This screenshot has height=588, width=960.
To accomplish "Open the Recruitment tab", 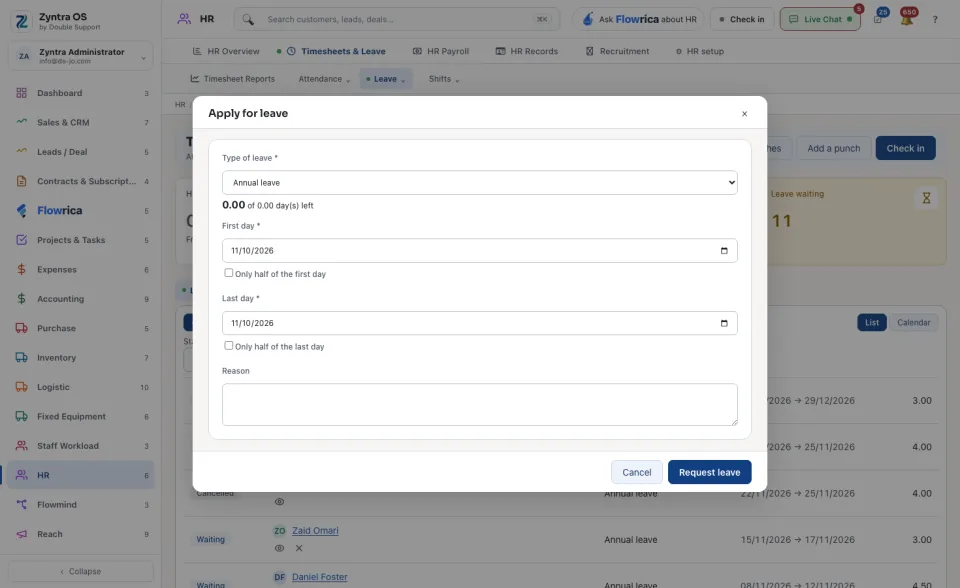I will [x=617, y=51].
